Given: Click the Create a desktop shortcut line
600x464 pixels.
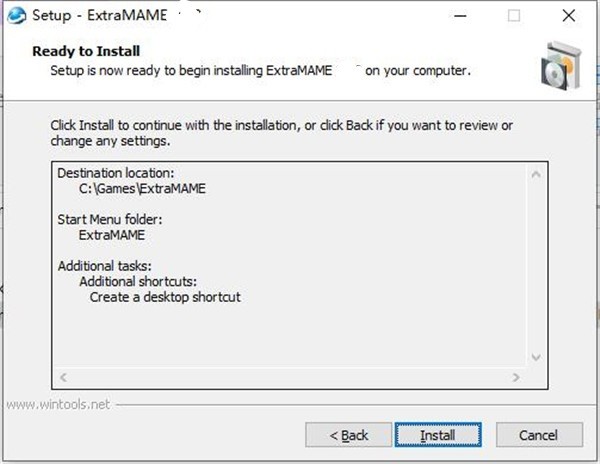Looking at the screenshot, I should pos(165,297).
